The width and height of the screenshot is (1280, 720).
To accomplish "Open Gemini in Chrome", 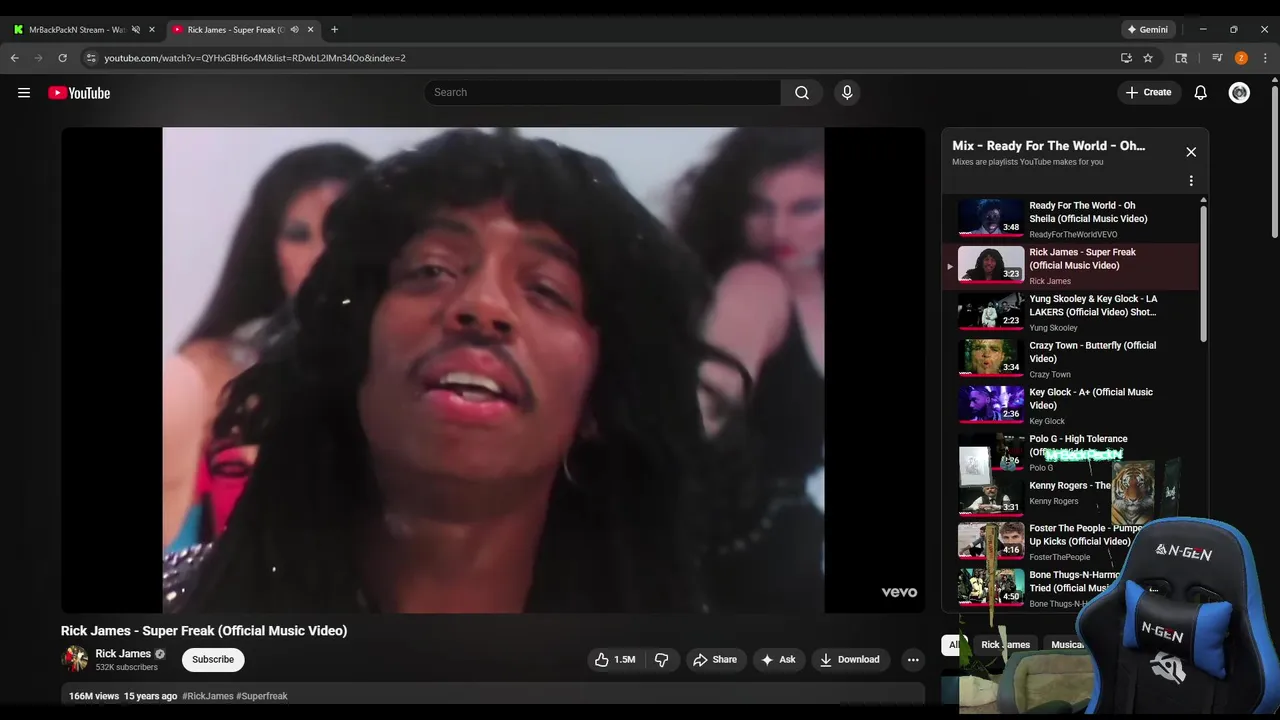I will coord(1148,30).
